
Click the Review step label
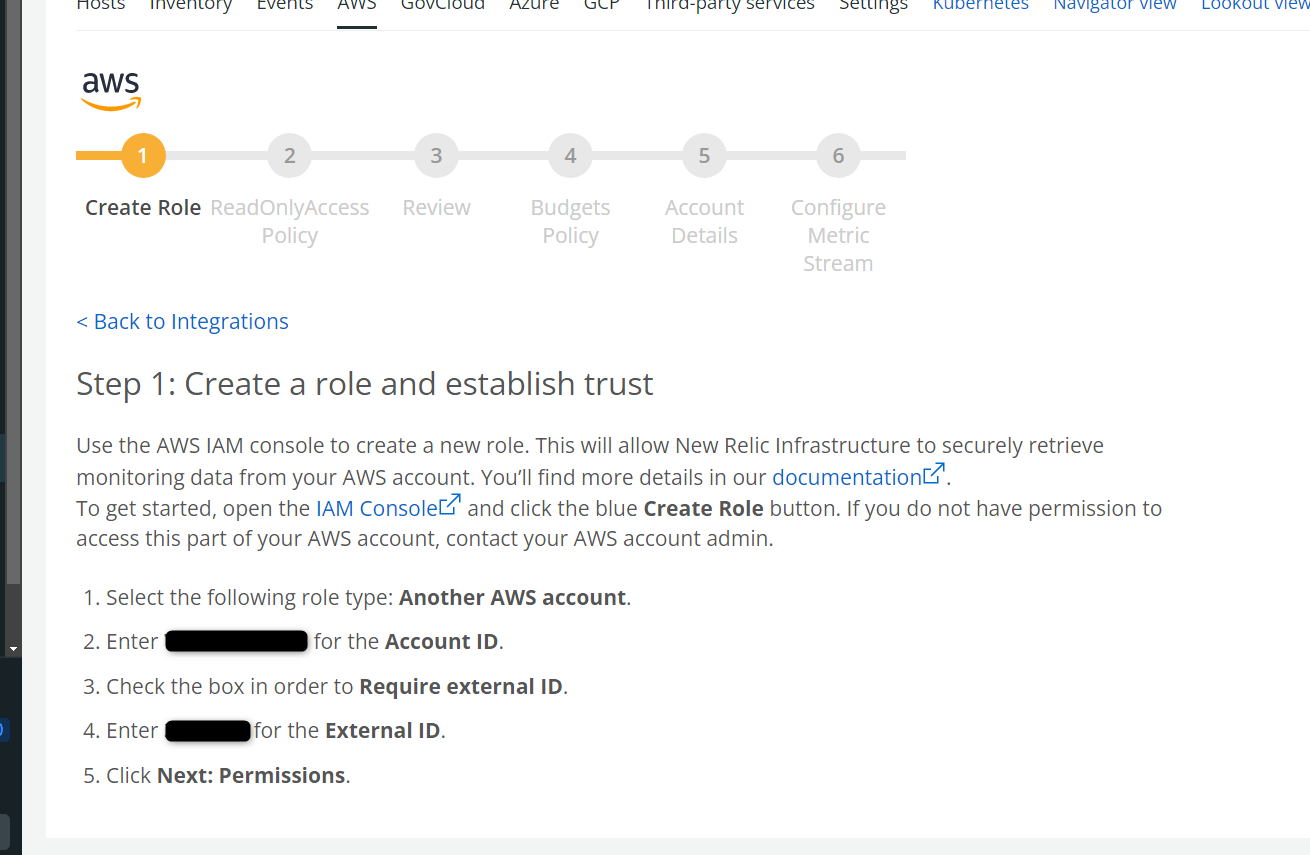(436, 208)
